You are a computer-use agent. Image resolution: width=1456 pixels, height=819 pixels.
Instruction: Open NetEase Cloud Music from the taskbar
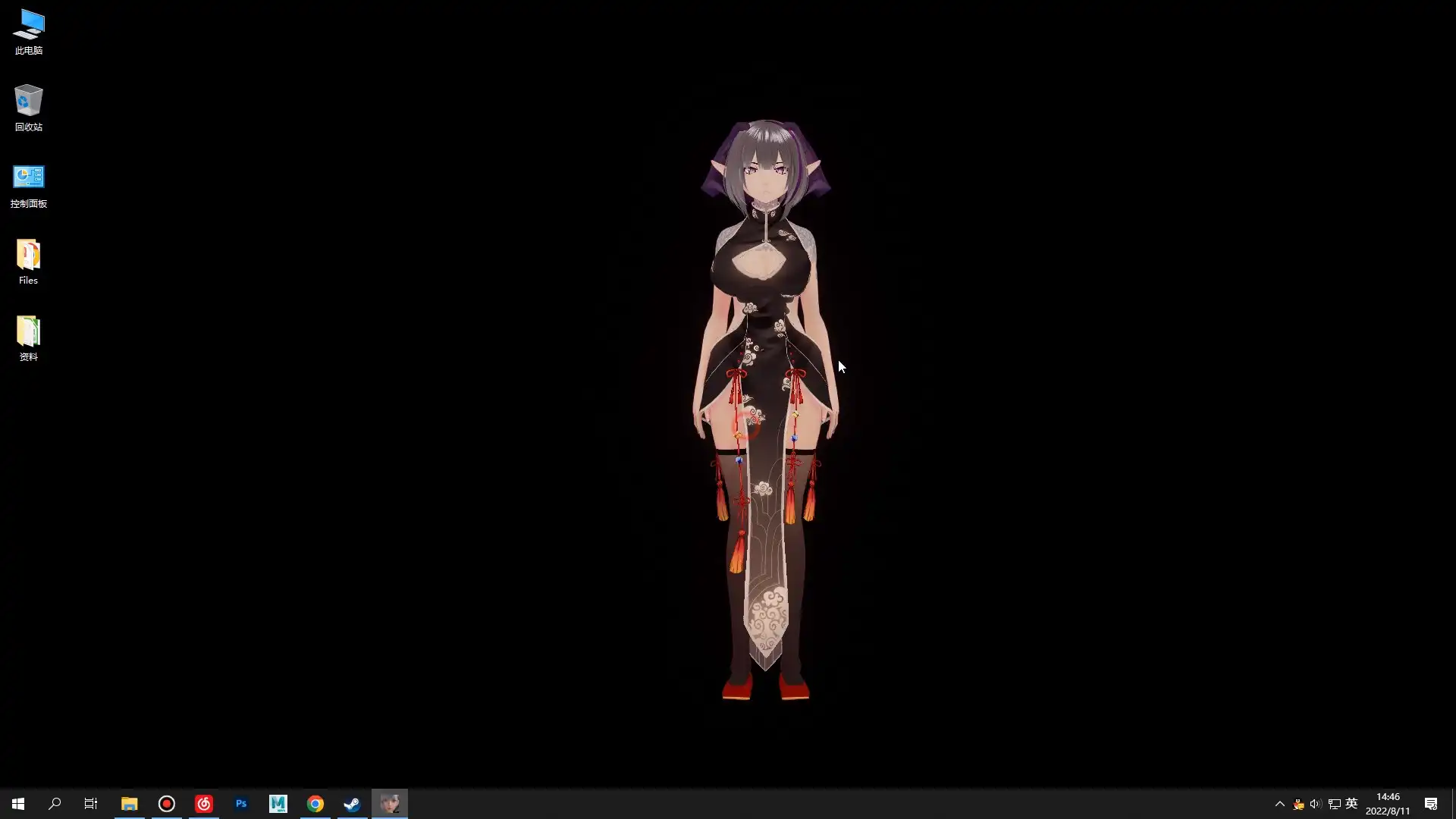pos(204,803)
